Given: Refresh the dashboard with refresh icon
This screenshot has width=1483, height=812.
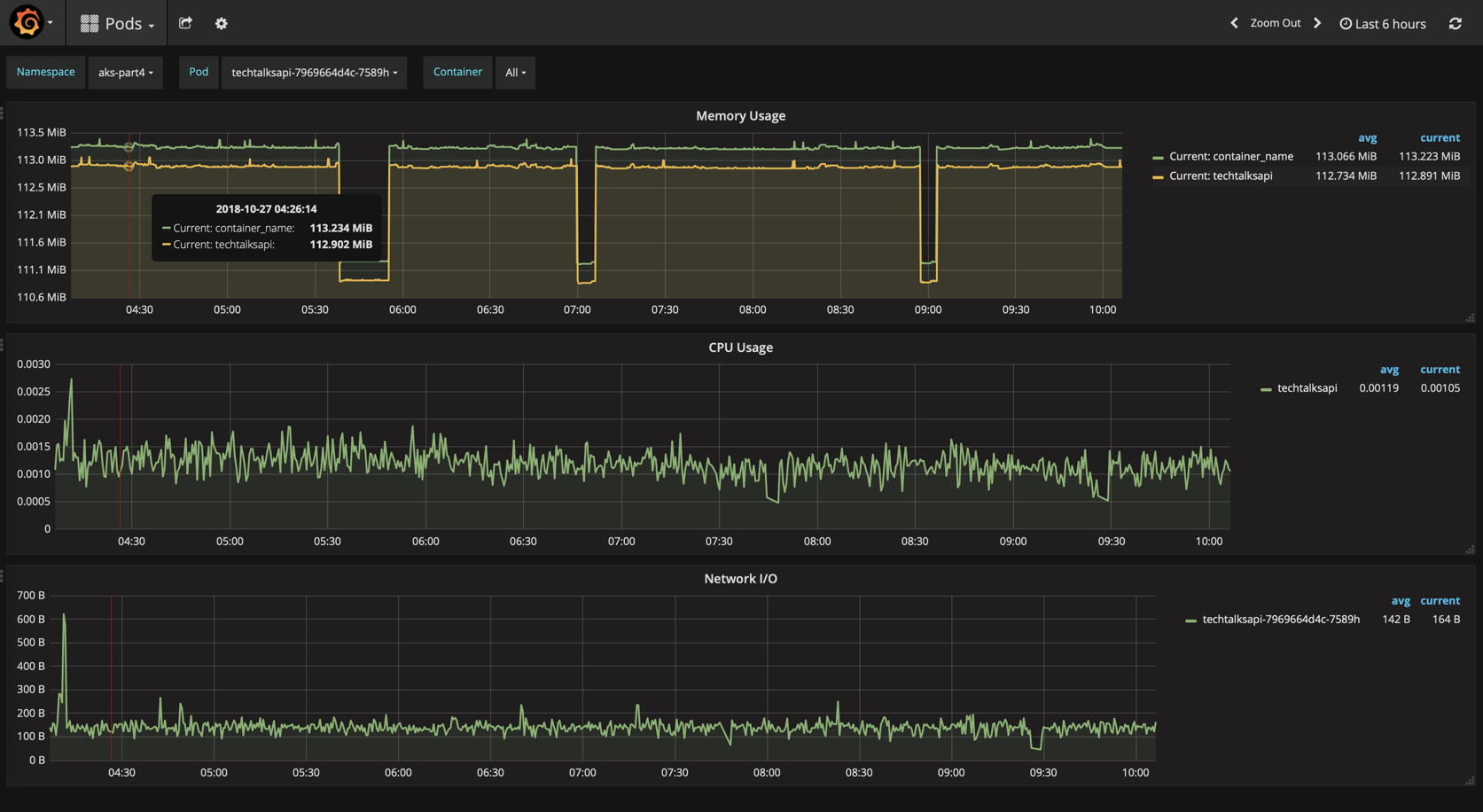Looking at the screenshot, I should [1456, 23].
